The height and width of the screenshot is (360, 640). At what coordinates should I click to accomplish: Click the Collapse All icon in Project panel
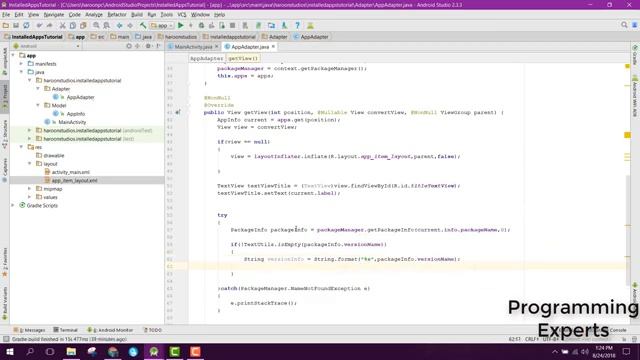point(138,46)
